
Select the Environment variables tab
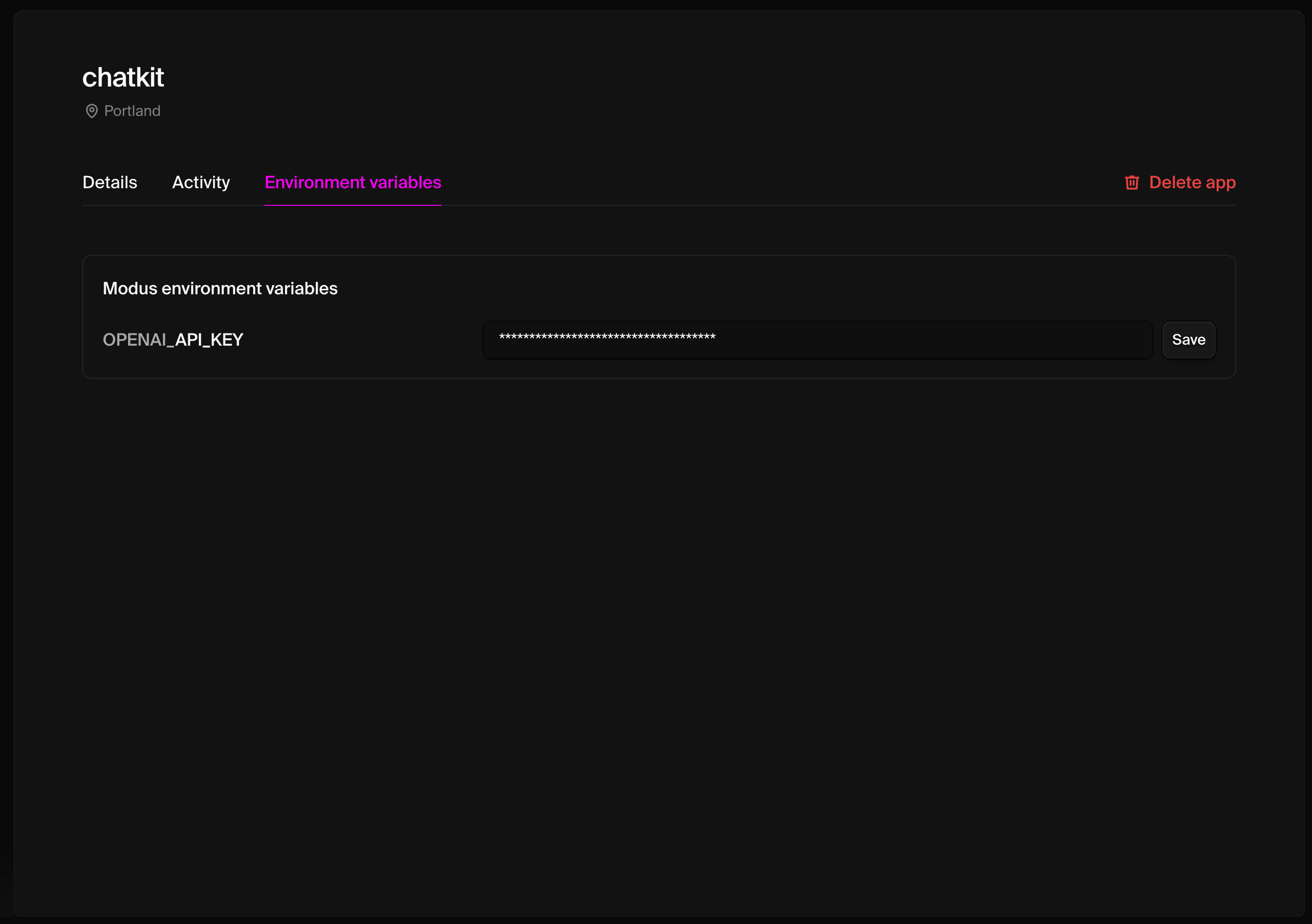tap(352, 182)
